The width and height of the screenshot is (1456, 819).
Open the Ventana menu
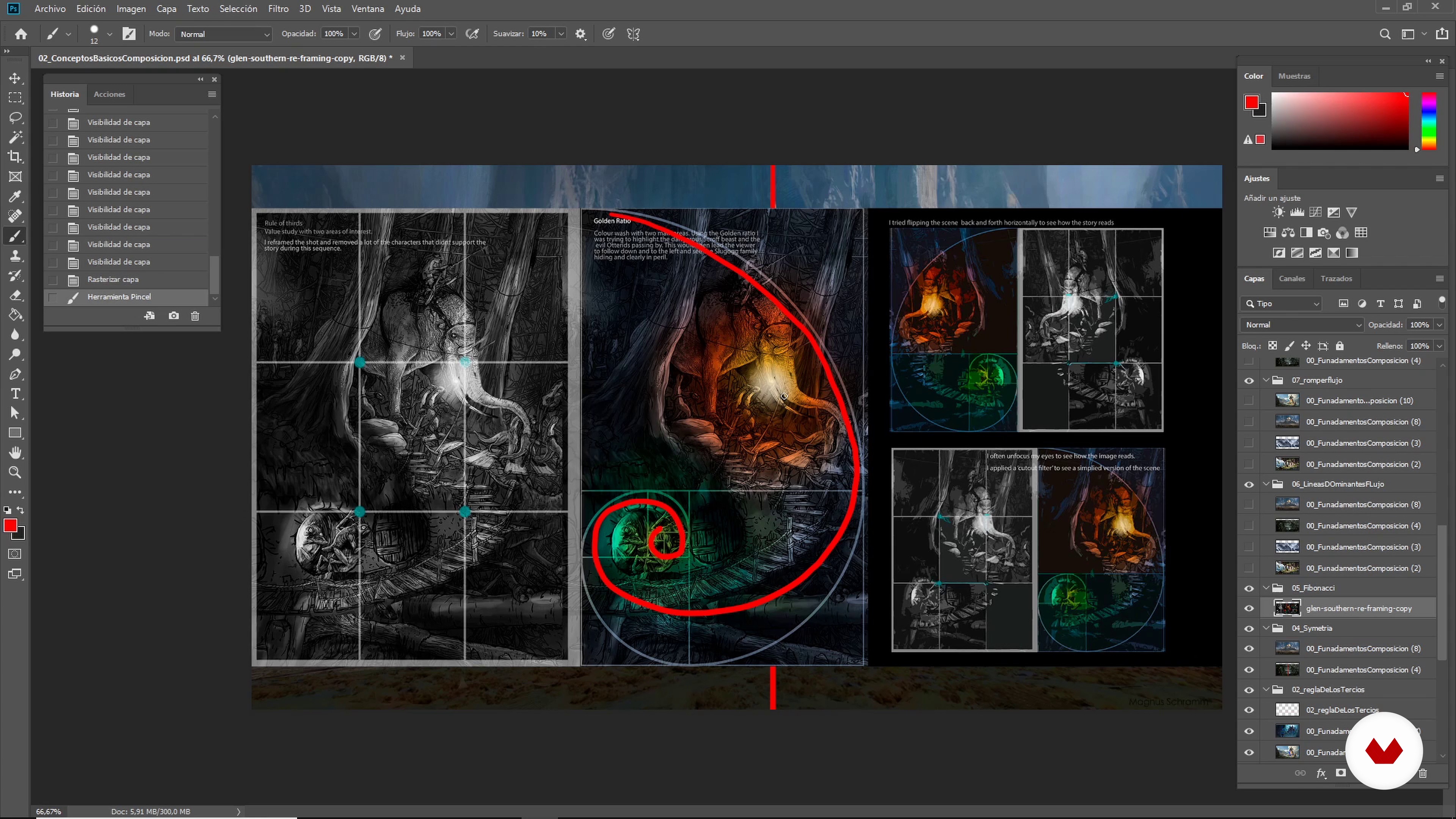[367, 8]
